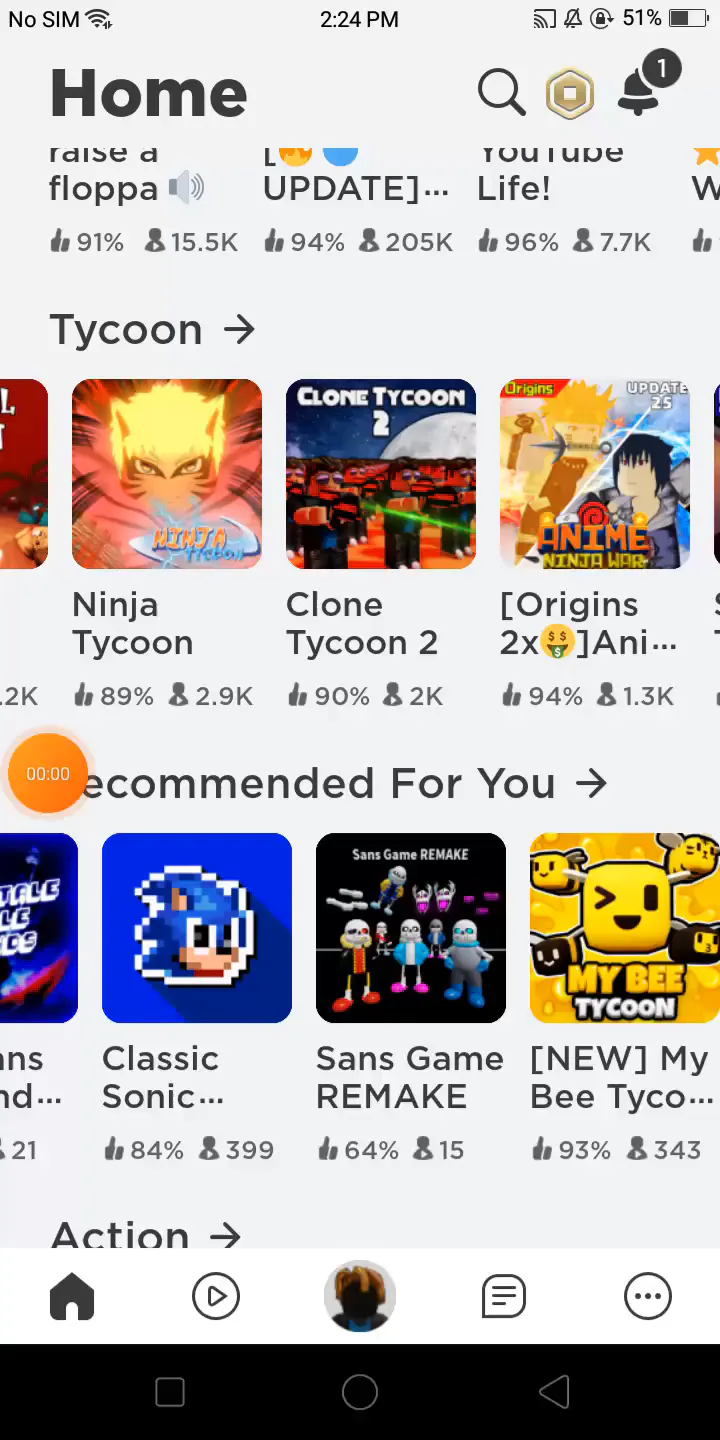Expand Recommended For You arrow
Screen dimensions: 720x1440
tap(592, 783)
